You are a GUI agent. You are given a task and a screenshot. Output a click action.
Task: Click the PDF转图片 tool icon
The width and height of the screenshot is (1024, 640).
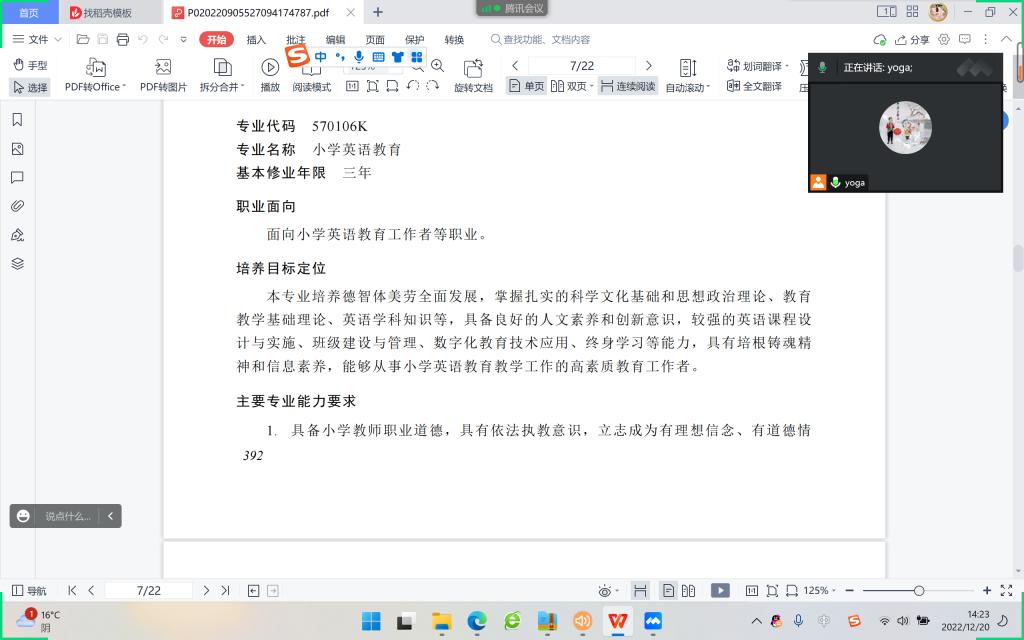coord(163,67)
